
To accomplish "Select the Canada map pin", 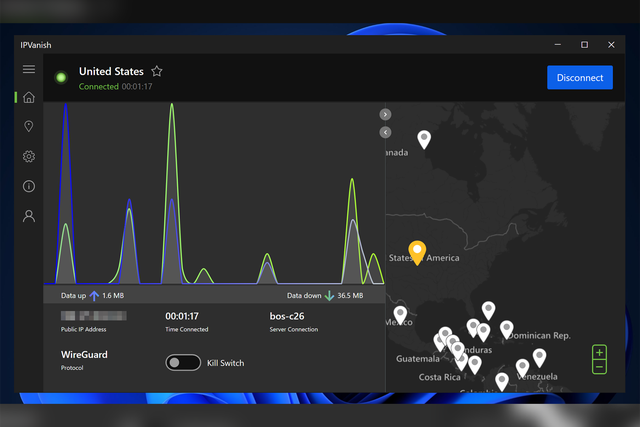I will click(x=424, y=139).
